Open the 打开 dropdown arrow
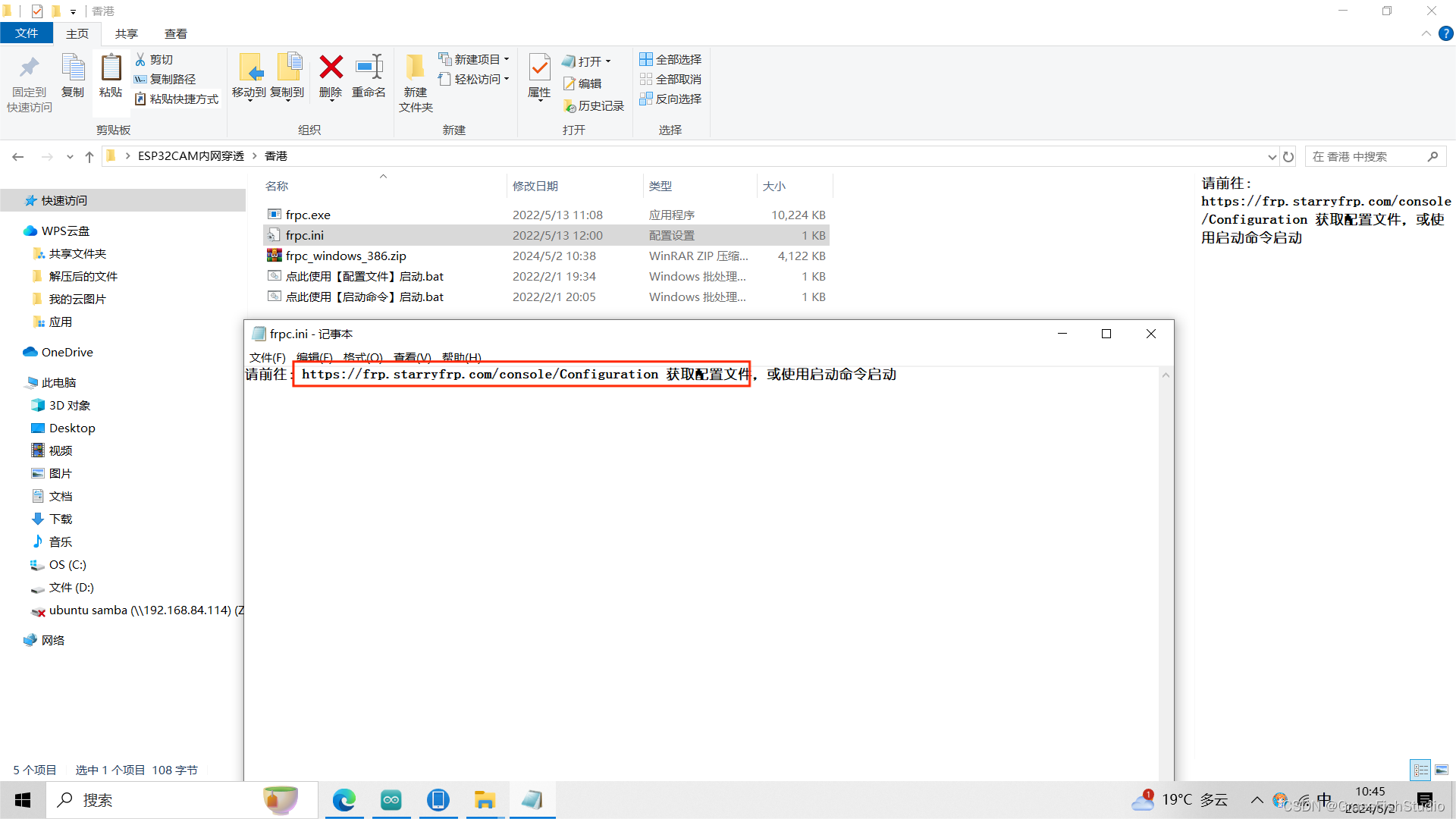The height and width of the screenshot is (819, 1456). pos(607,61)
